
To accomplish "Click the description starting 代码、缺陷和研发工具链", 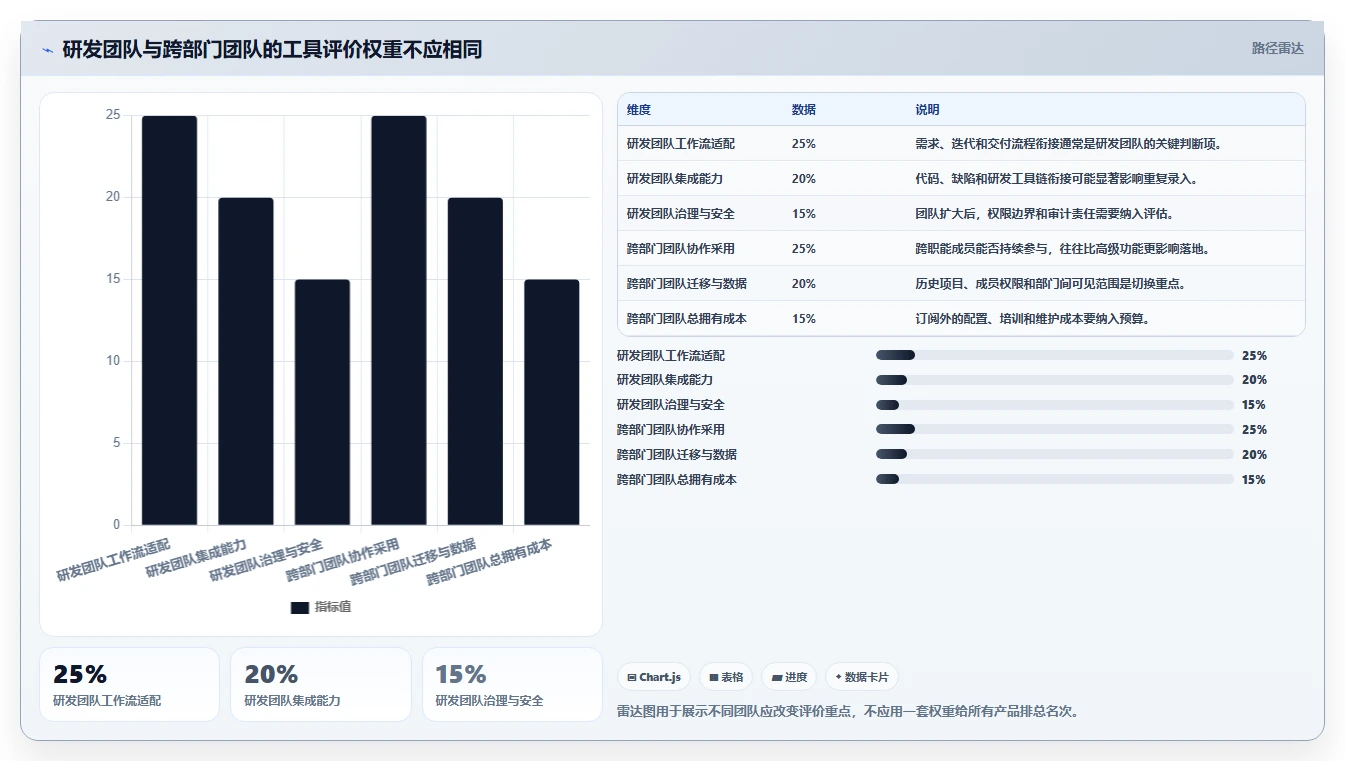I will [x=1057, y=179].
